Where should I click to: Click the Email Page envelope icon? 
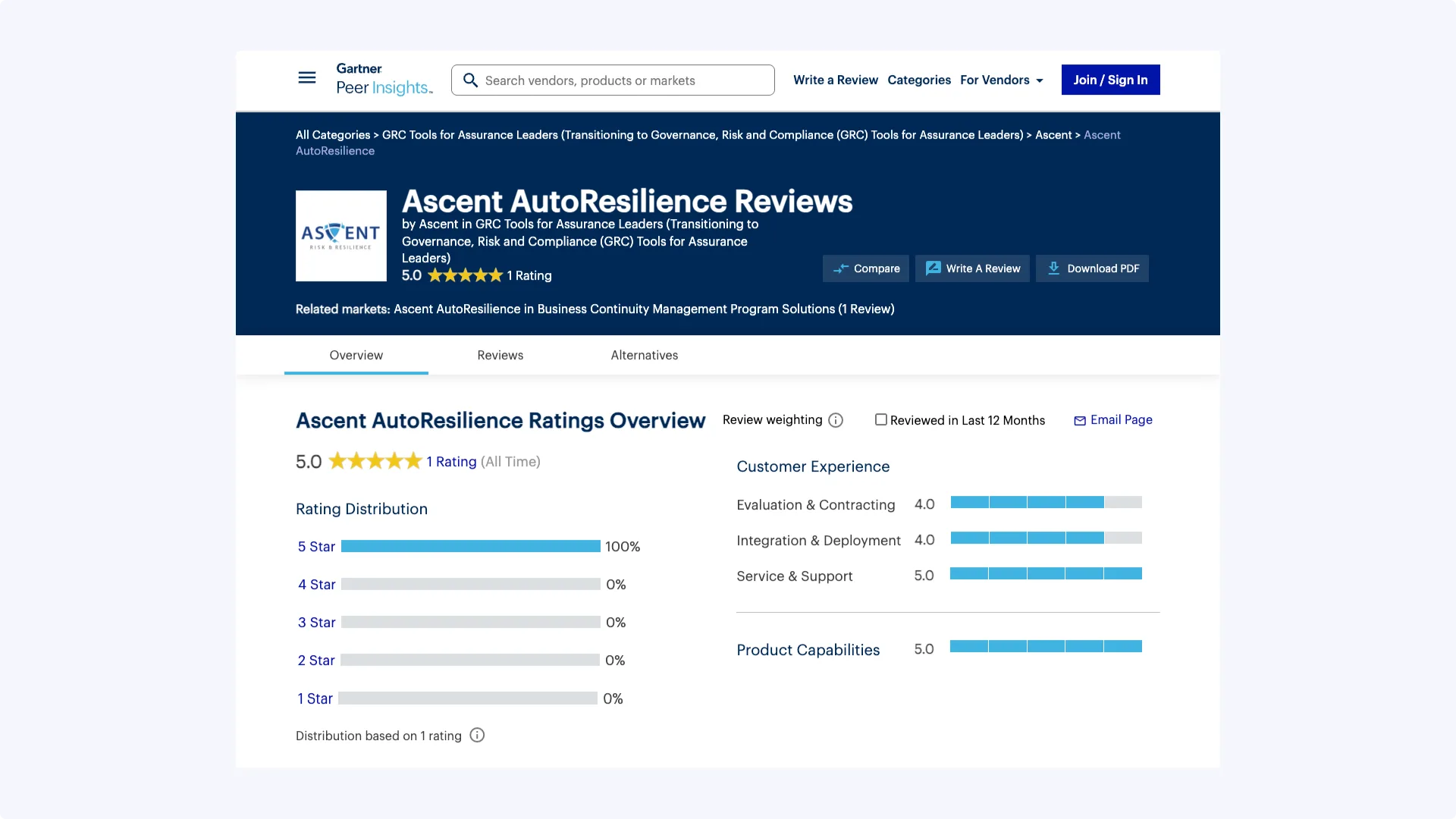tap(1080, 421)
